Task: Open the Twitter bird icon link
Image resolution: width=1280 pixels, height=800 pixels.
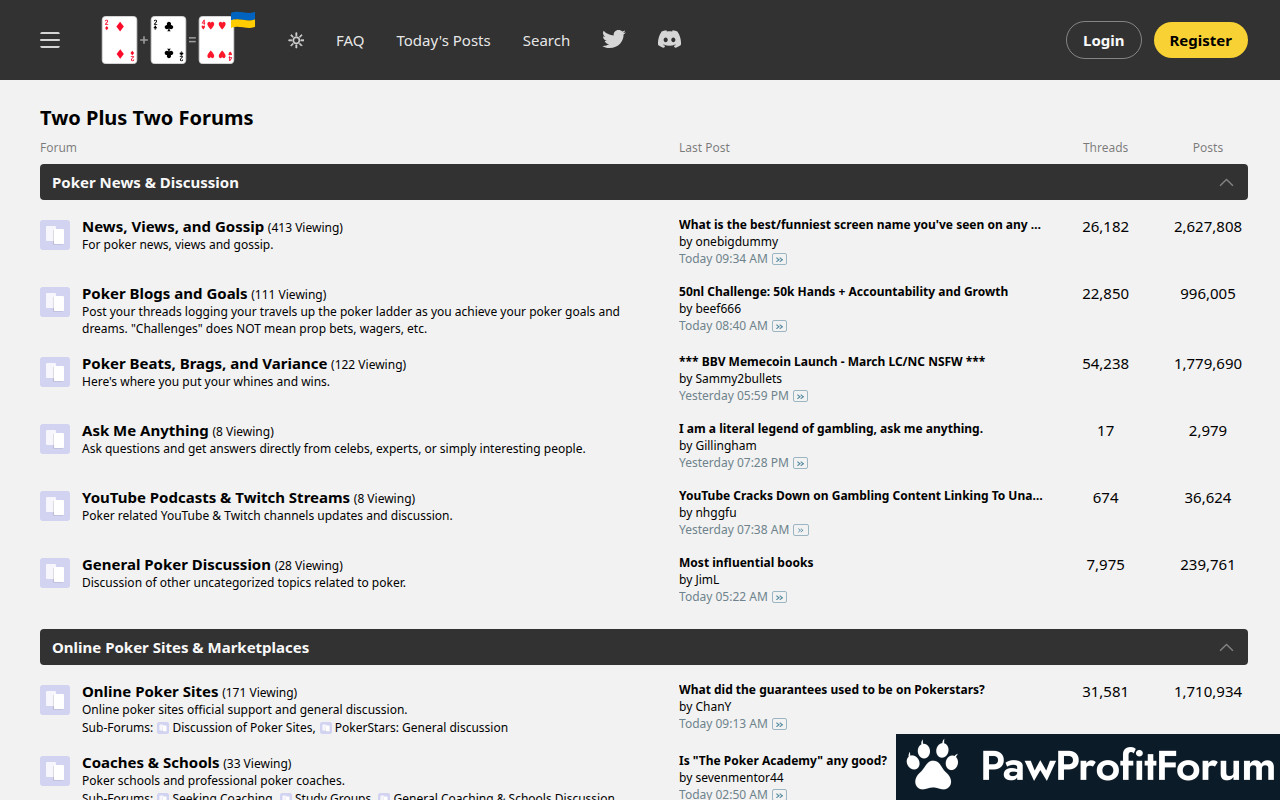Action: [x=614, y=39]
